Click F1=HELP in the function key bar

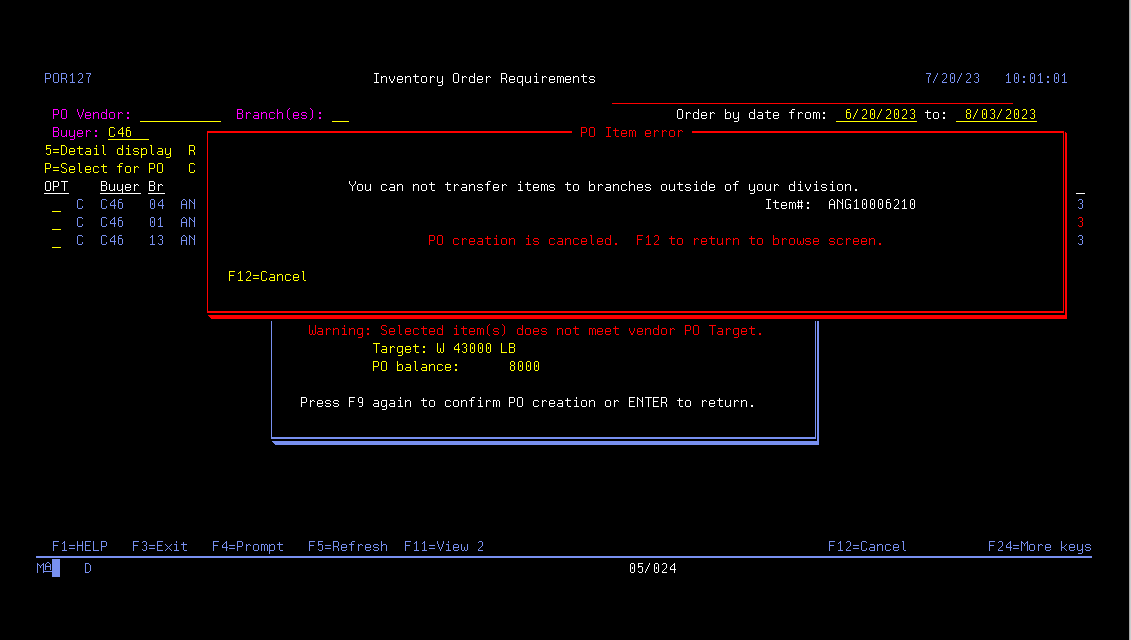[x=79, y=547]
